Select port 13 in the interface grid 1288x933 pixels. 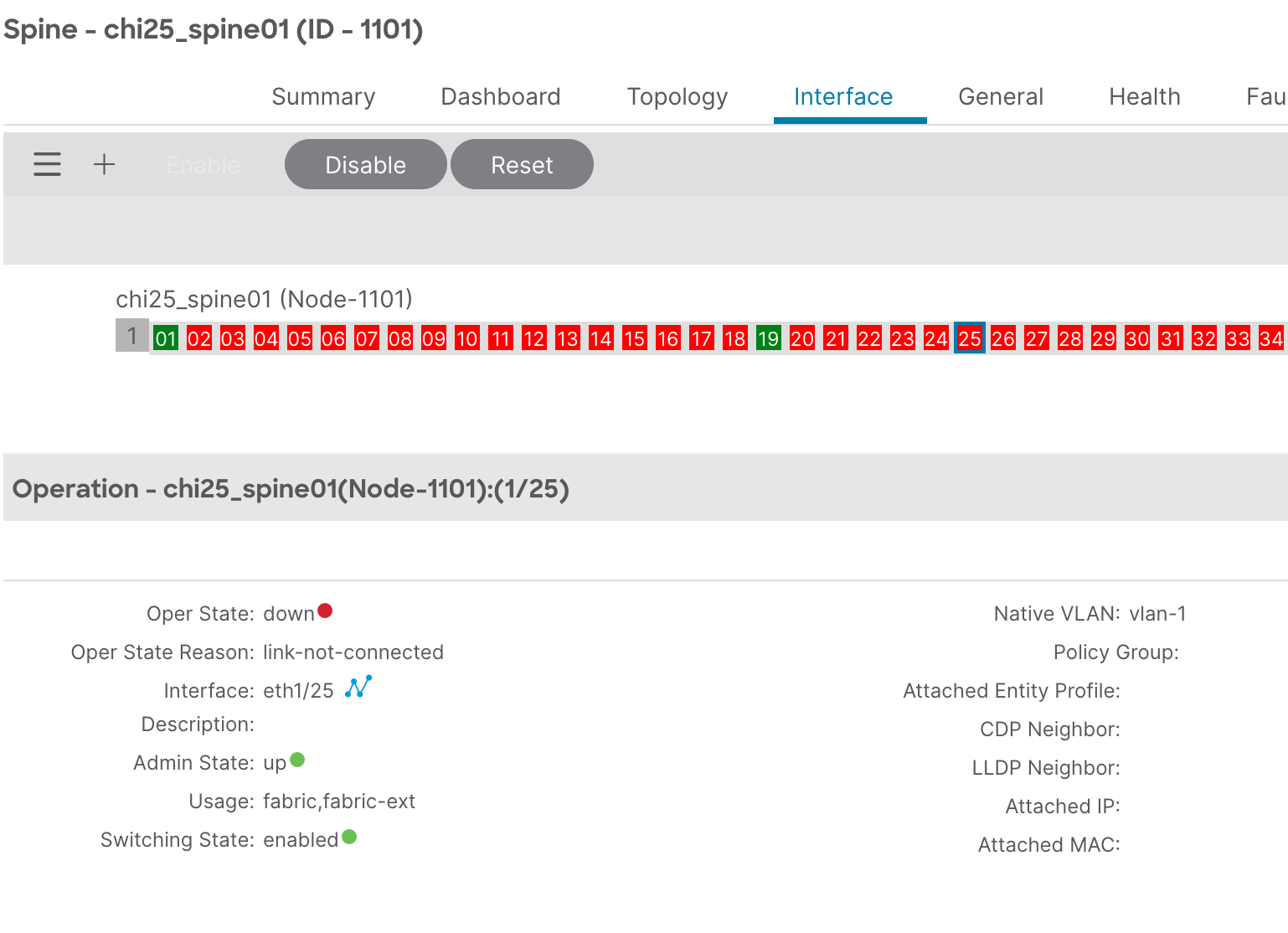[567, 338]
